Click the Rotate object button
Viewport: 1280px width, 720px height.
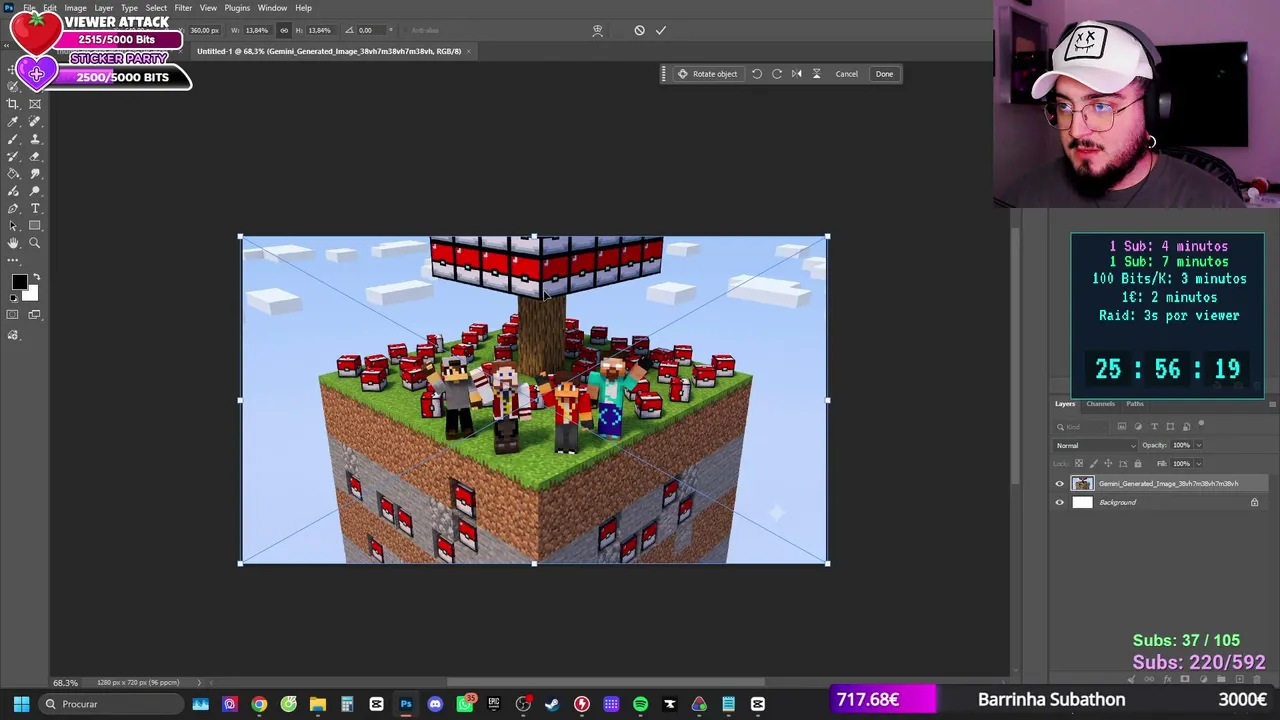[x=707, y=74]
